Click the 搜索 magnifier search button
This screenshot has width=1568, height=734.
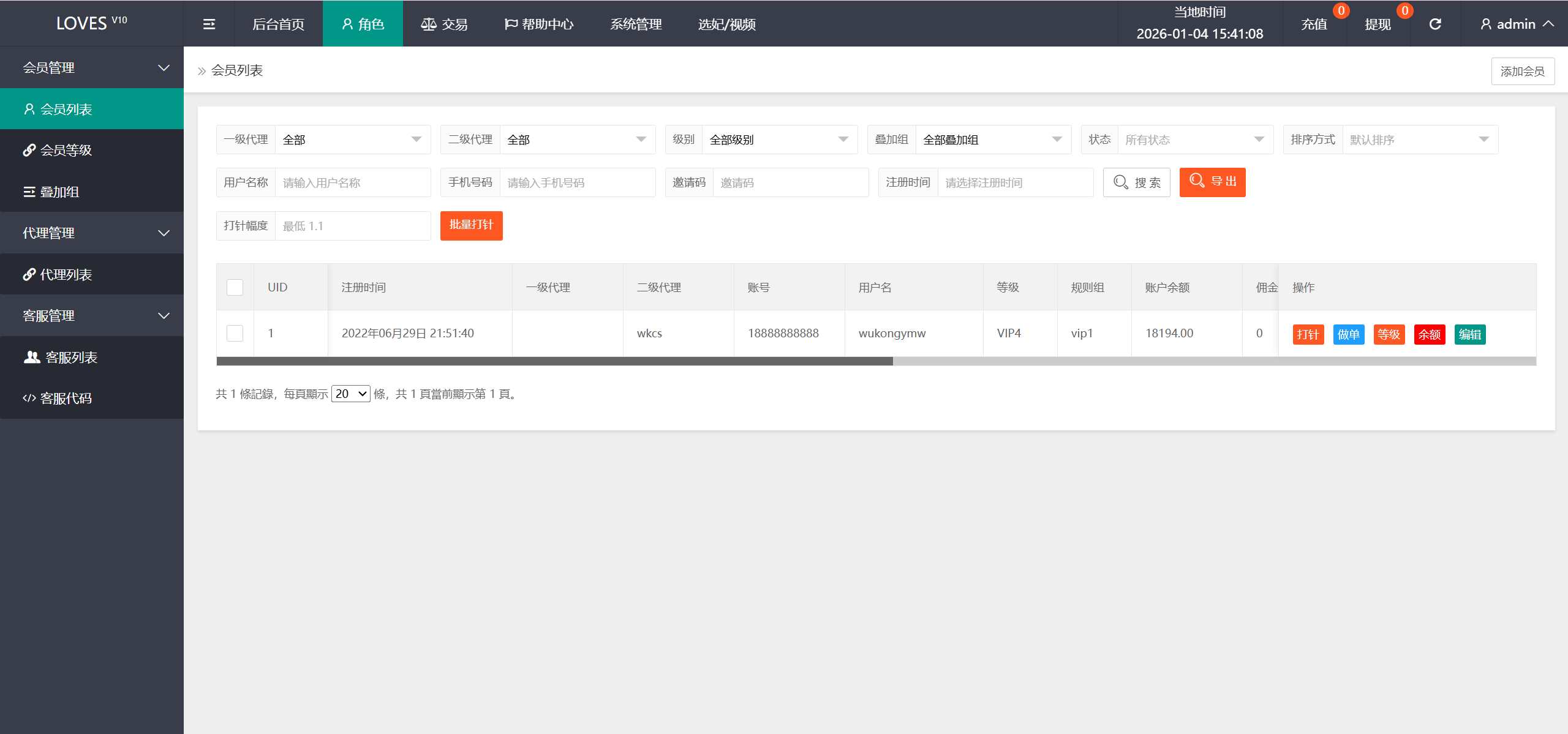1136,182
